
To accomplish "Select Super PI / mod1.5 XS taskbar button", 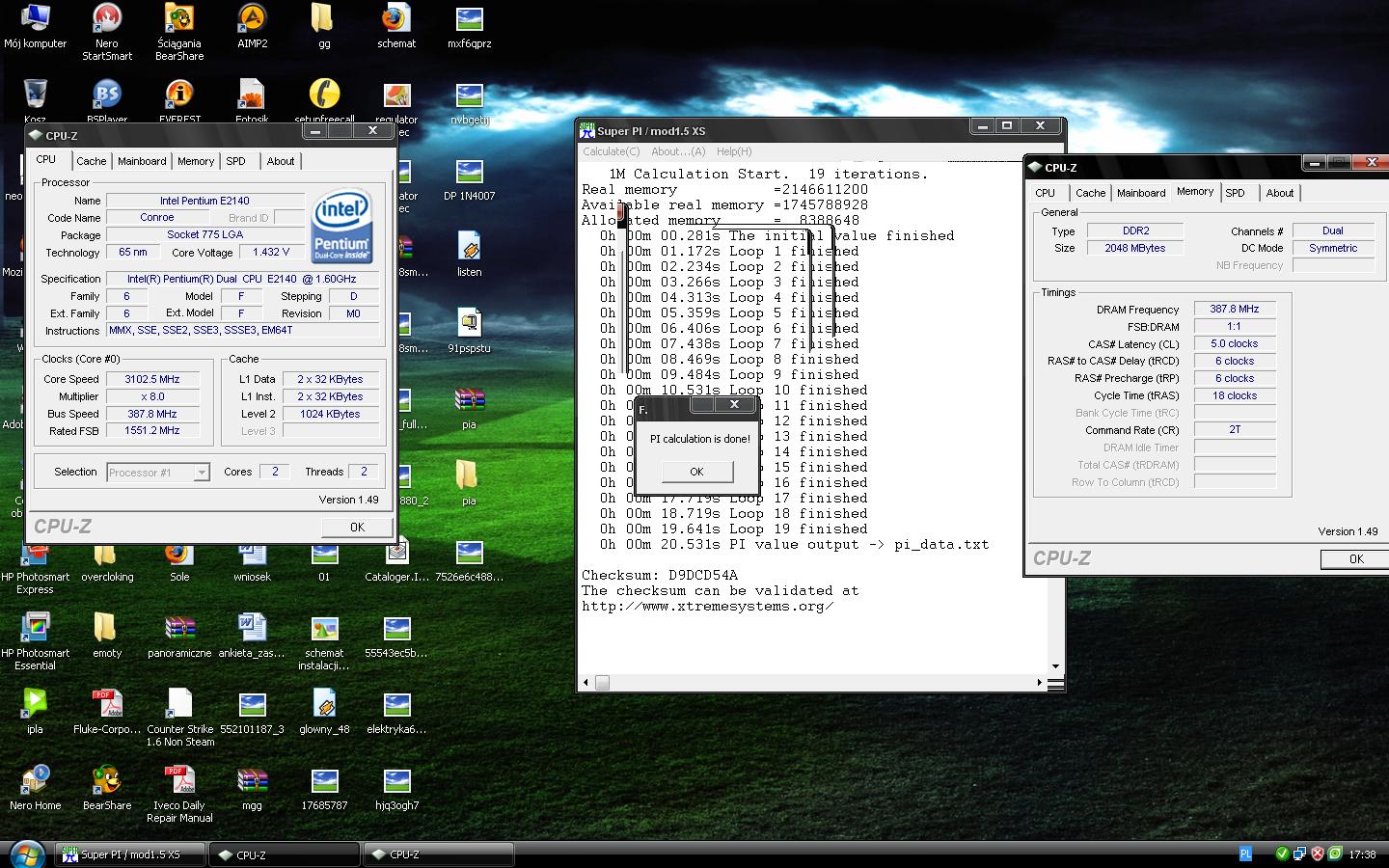I will 130,854.
